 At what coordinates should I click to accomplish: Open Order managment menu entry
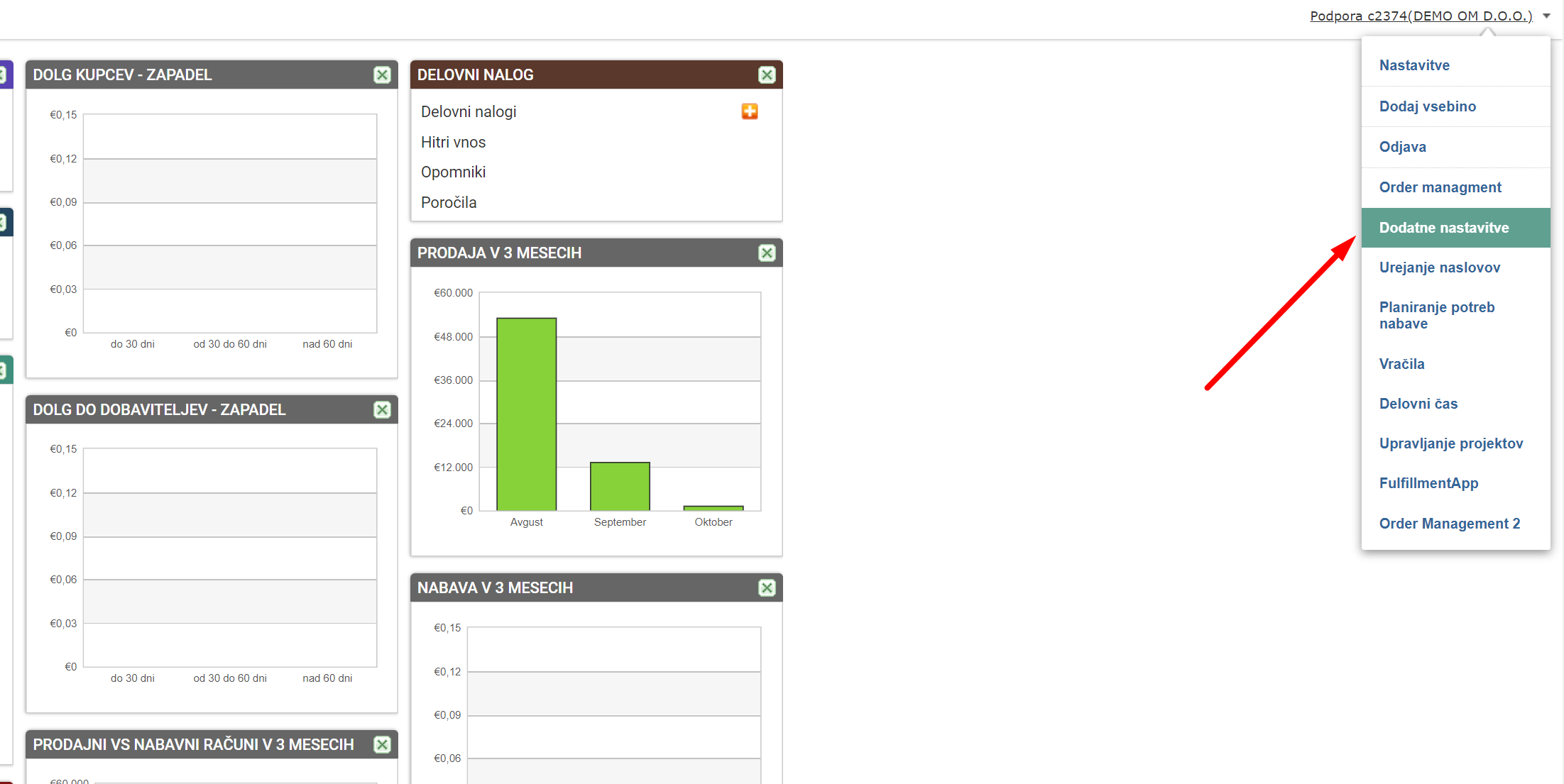tap(1440, 187)
